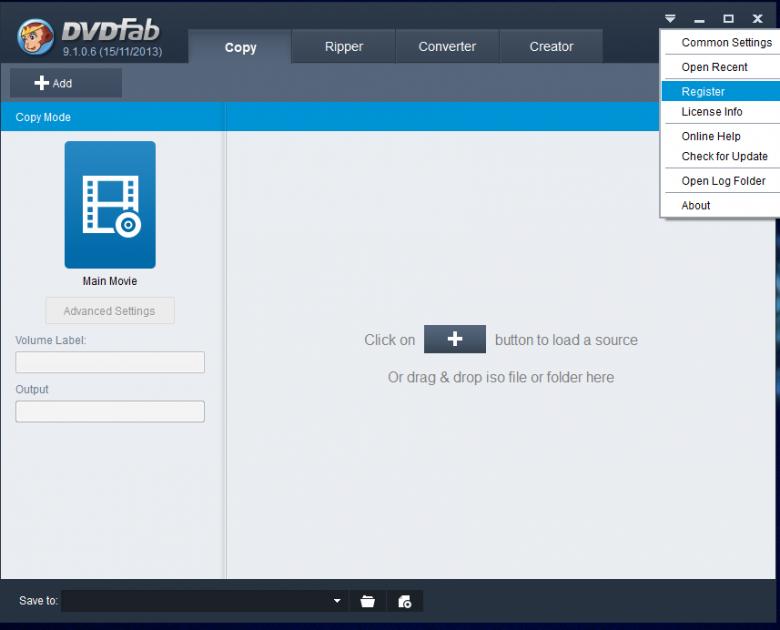Choose Check for Update menu item
780x630 pixels.
[x=721, y=156]
